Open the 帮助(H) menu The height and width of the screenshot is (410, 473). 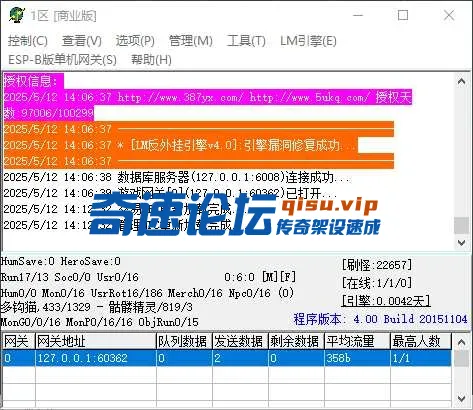tap(151, 60)
